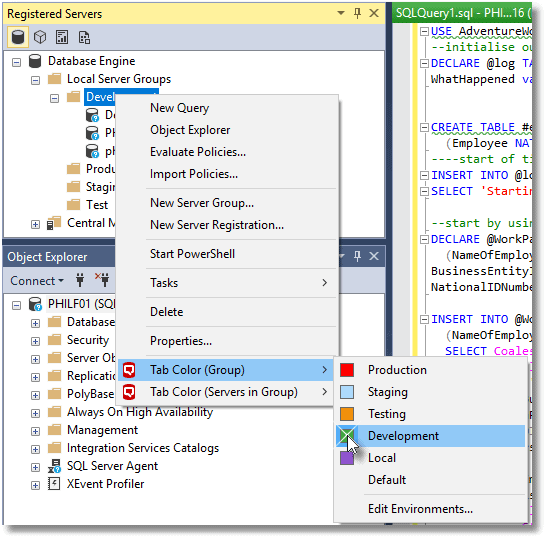The height and width of the screenshot is (539, 546).
Task: Switch to SQLQuery1.sql editor tab
Action: (462, 13)
